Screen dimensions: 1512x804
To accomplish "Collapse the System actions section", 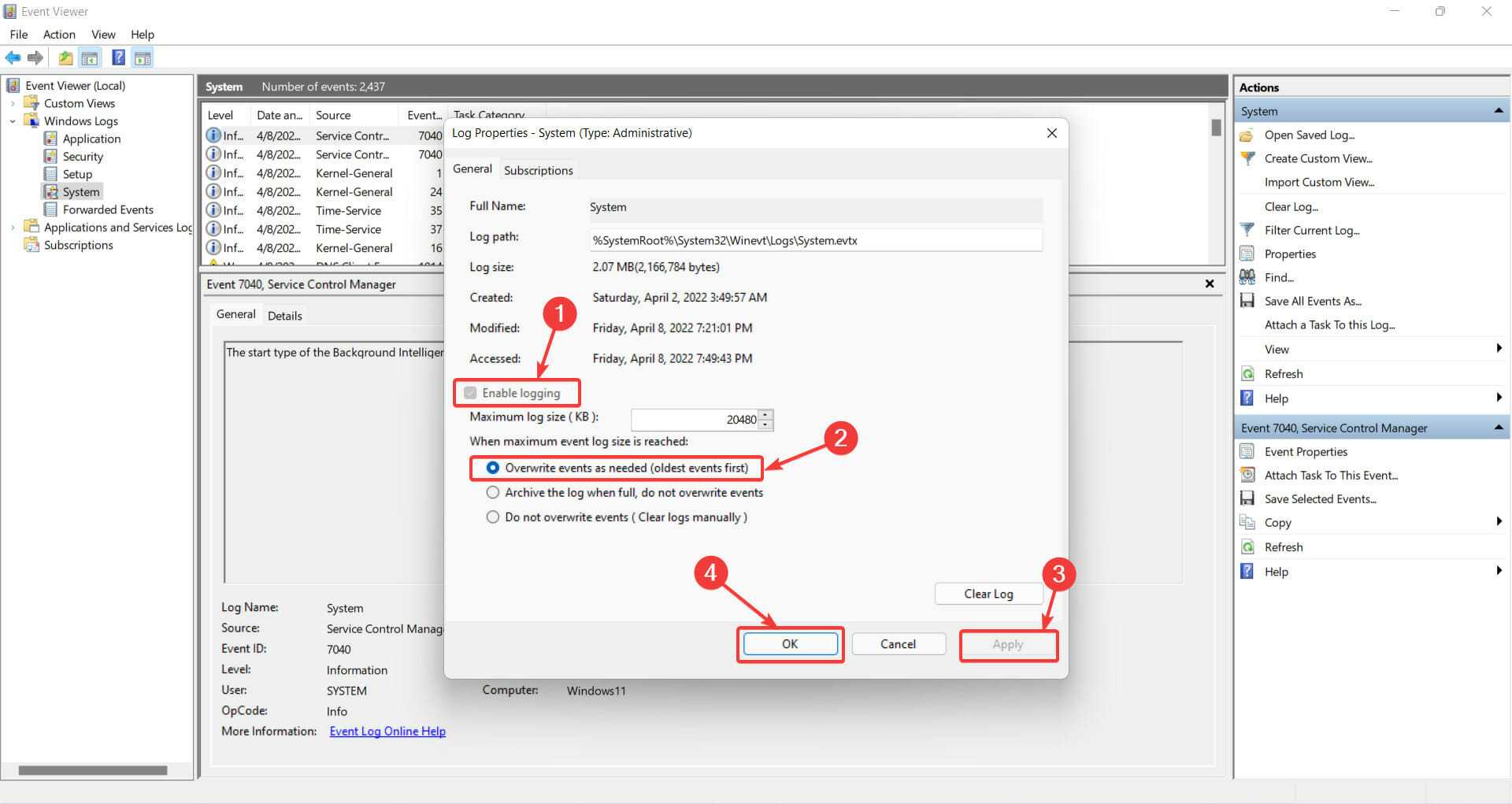I will pos(1498,111).
